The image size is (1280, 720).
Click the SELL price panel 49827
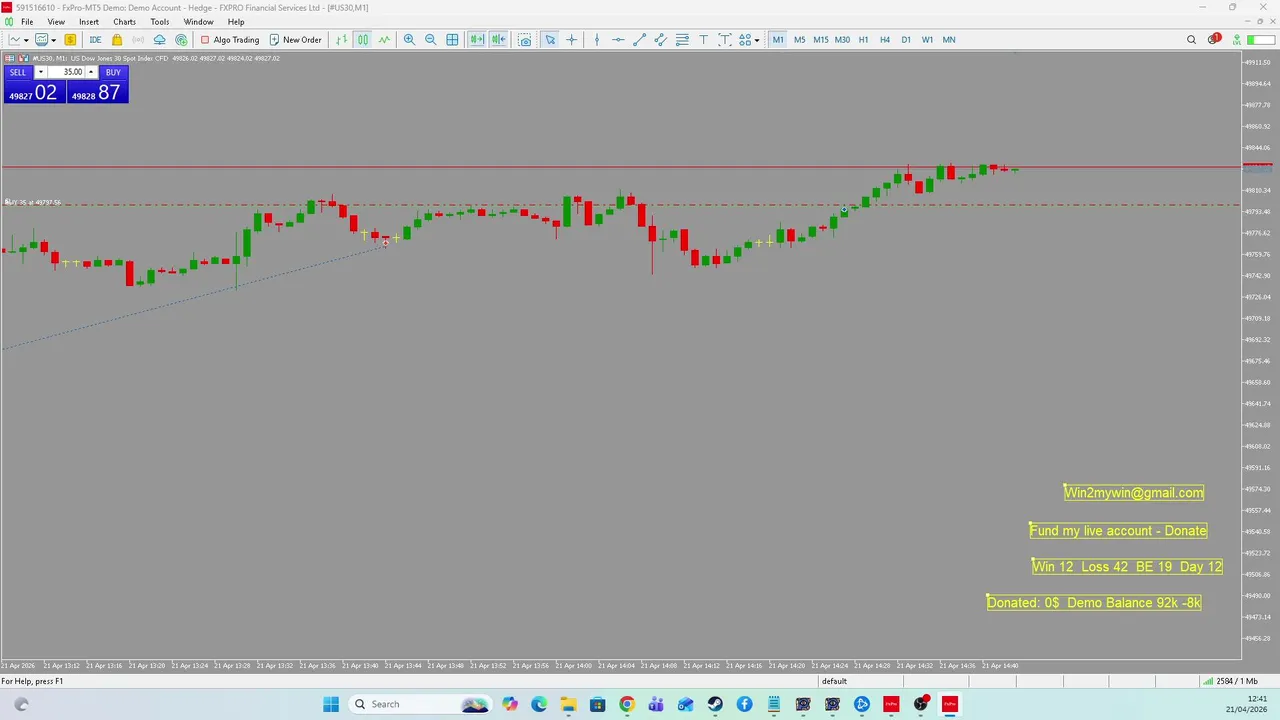point(35,93)
